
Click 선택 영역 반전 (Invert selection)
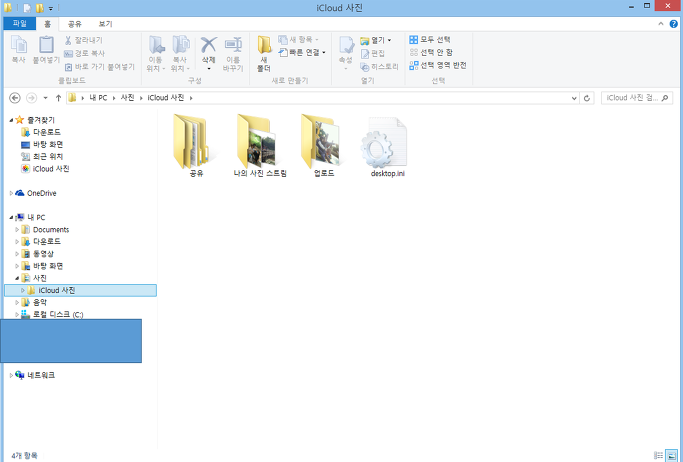click(438, 65)
